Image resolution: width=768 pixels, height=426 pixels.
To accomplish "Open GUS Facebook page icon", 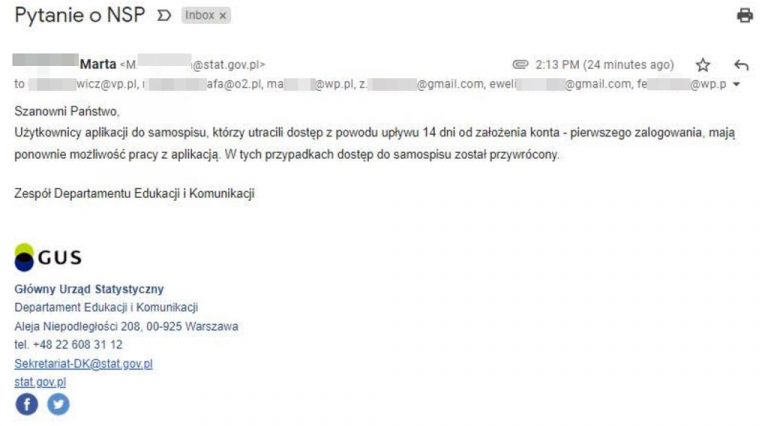I will point(27,404).
